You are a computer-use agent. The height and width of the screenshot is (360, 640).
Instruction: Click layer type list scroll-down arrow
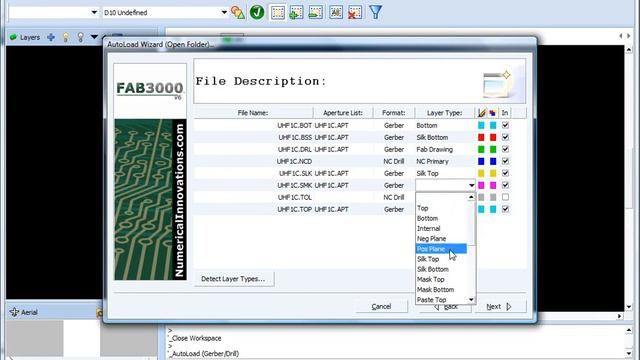pos(471,300)
